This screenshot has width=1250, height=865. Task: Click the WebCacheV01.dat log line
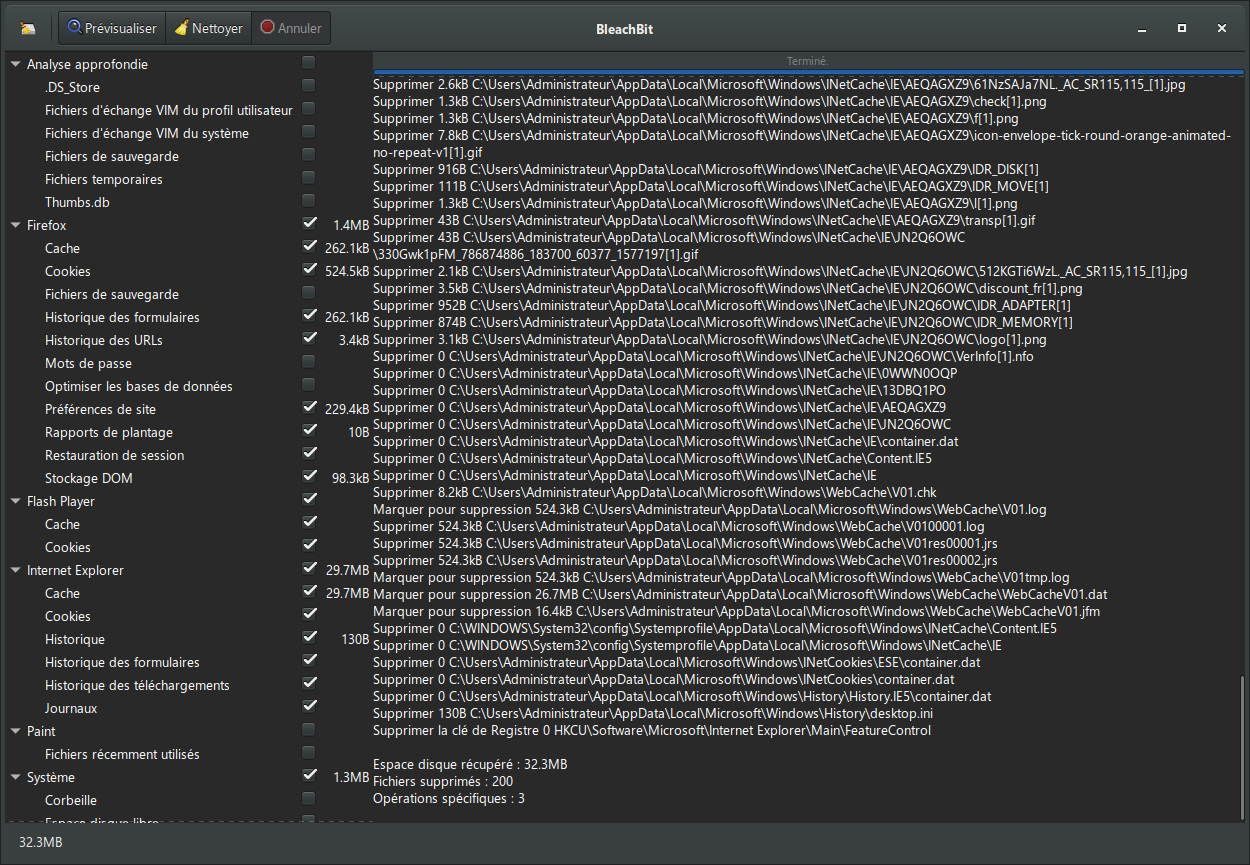740,594
